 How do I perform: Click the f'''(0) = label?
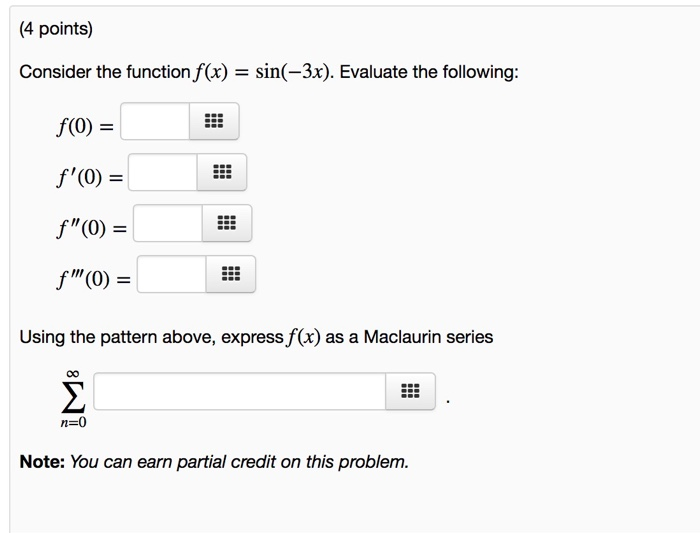pos(93,279)
